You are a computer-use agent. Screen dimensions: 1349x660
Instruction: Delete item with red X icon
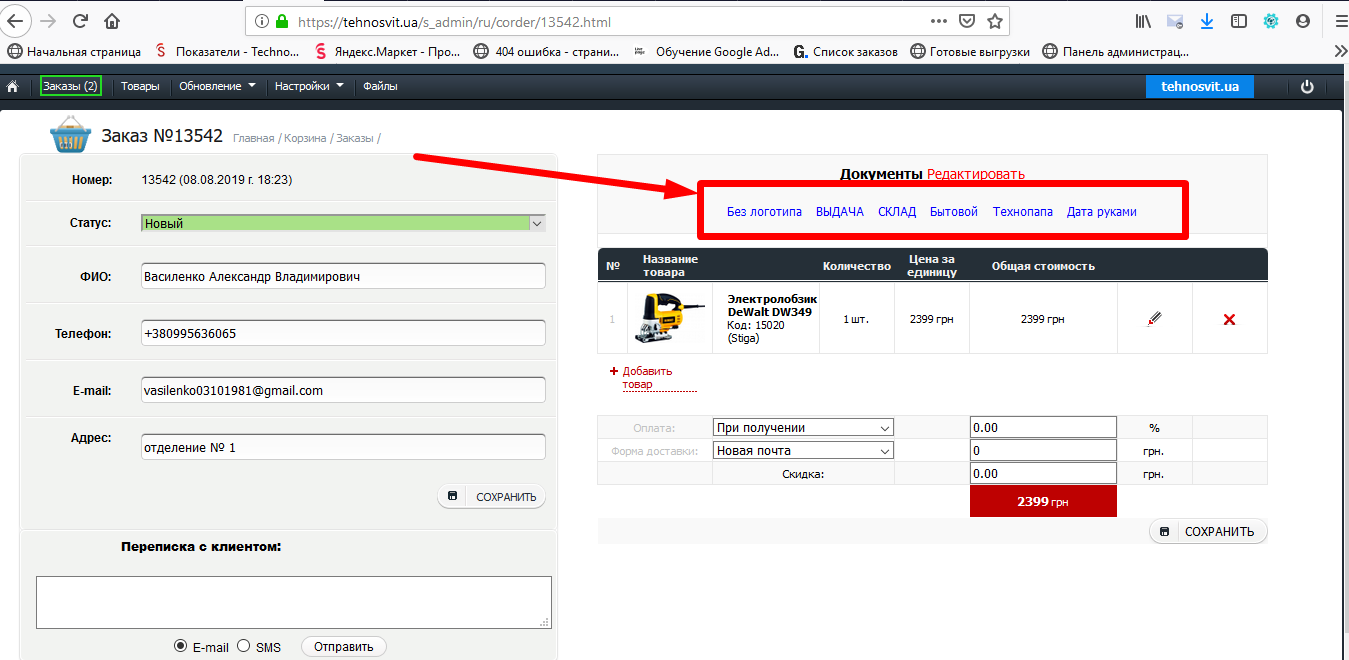1229,319
